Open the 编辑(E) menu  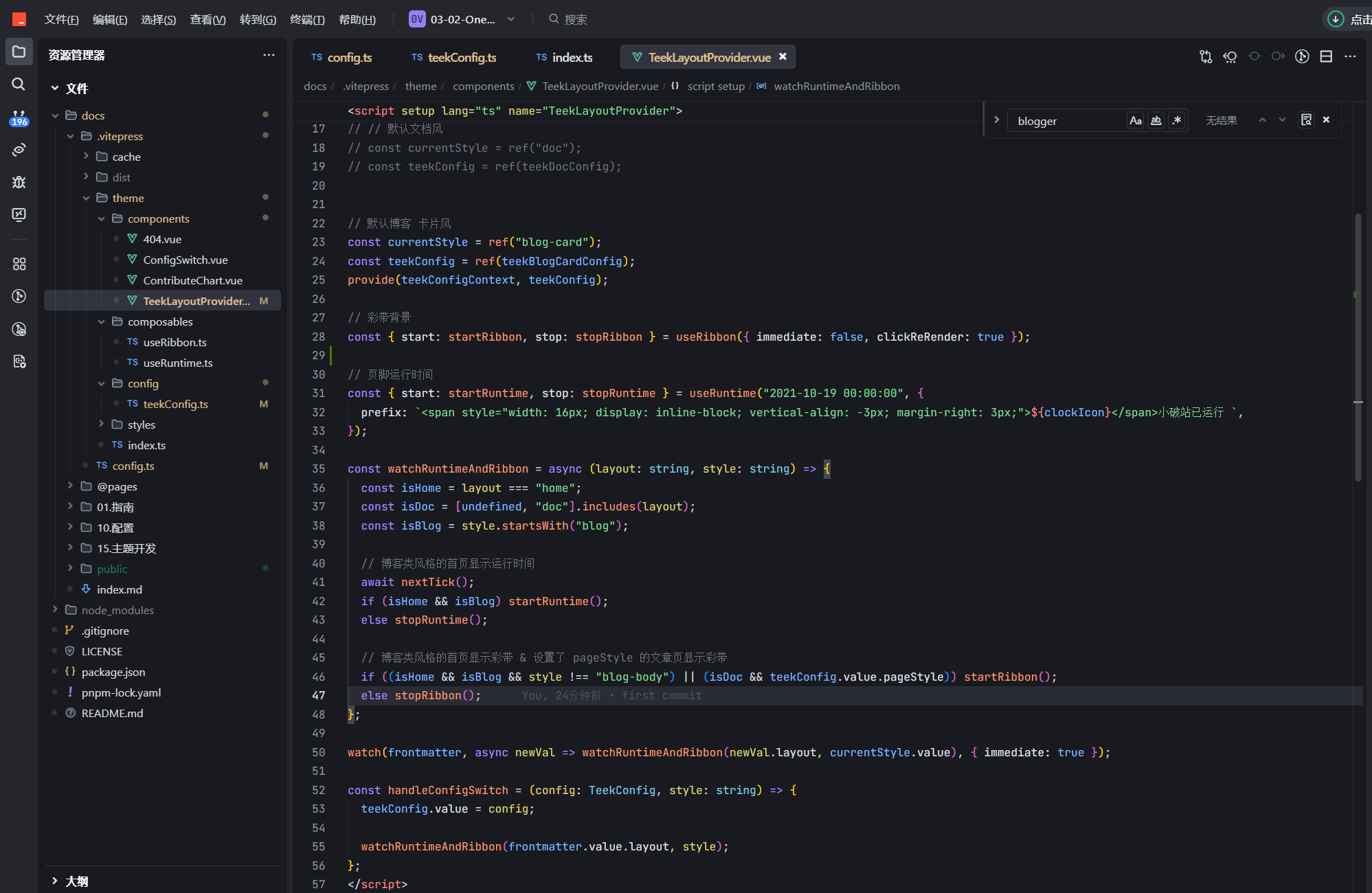click(x=110, y=19)
